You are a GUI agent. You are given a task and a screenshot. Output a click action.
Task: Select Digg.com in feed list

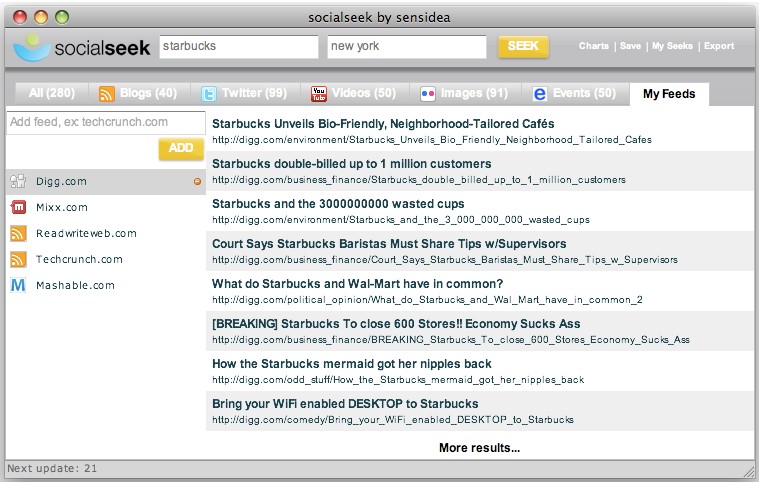click(x=106, y=181)
